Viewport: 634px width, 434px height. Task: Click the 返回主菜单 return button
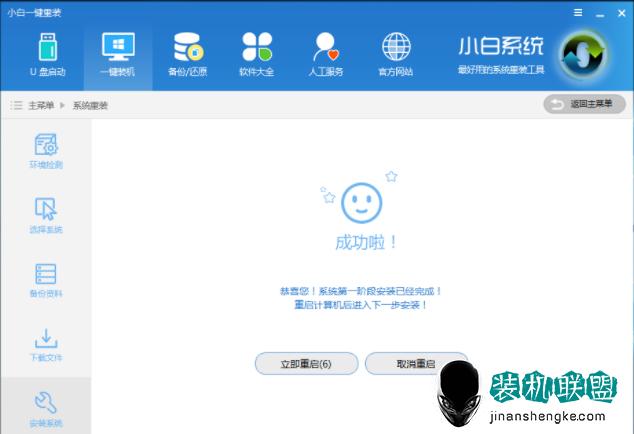tap(584, 104)
